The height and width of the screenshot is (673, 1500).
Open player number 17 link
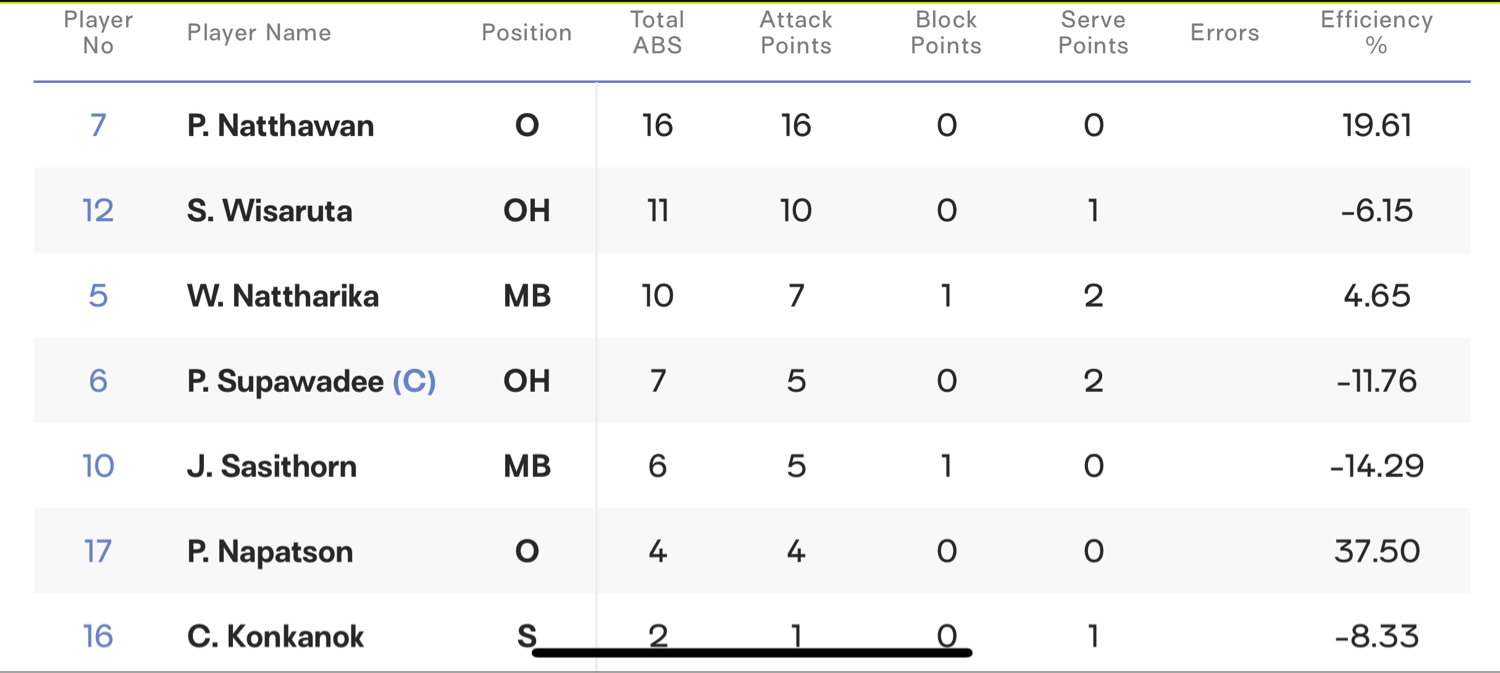[98, 551]
